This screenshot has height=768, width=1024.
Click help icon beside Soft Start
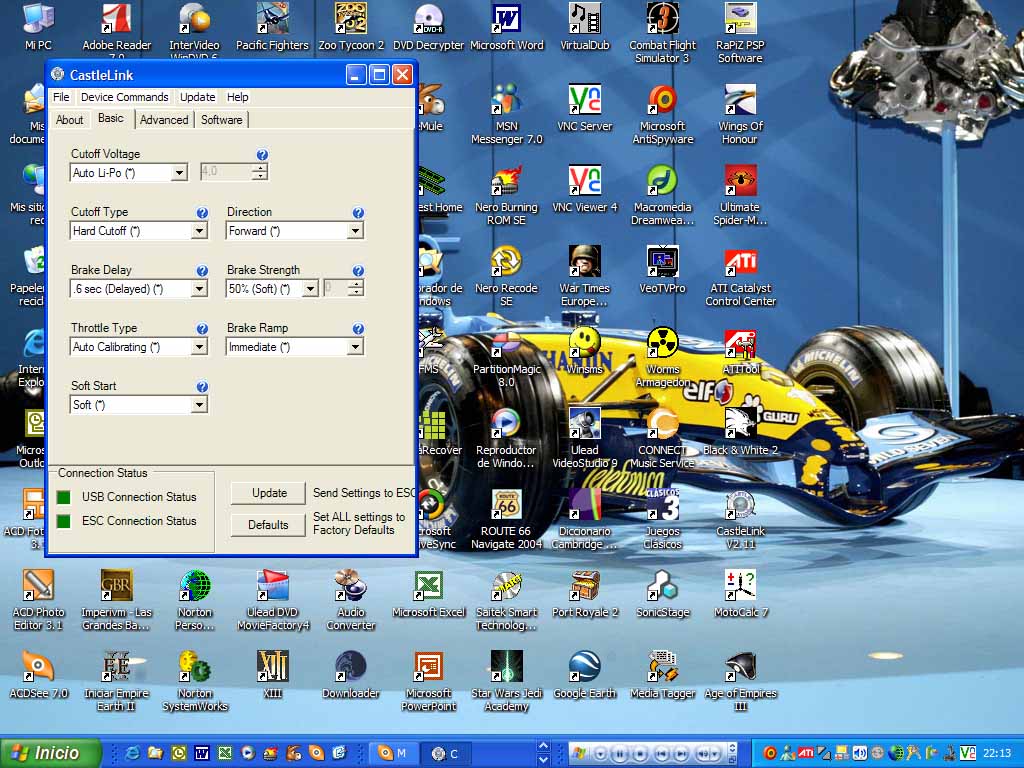coord(202,387)
